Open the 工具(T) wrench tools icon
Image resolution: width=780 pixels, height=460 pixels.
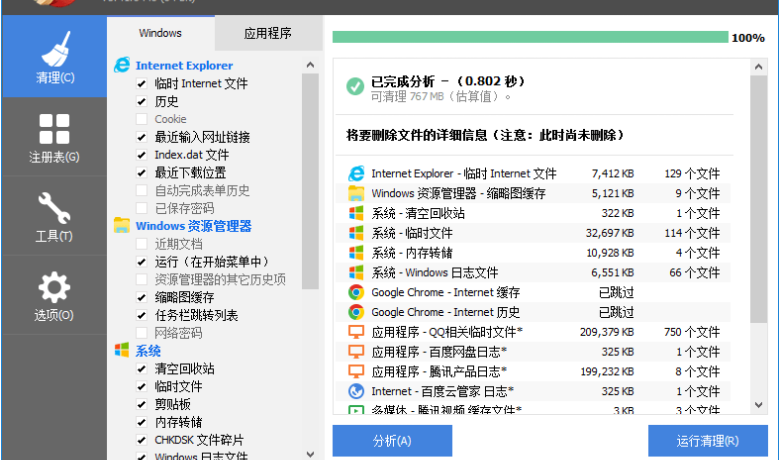point(54,208)
